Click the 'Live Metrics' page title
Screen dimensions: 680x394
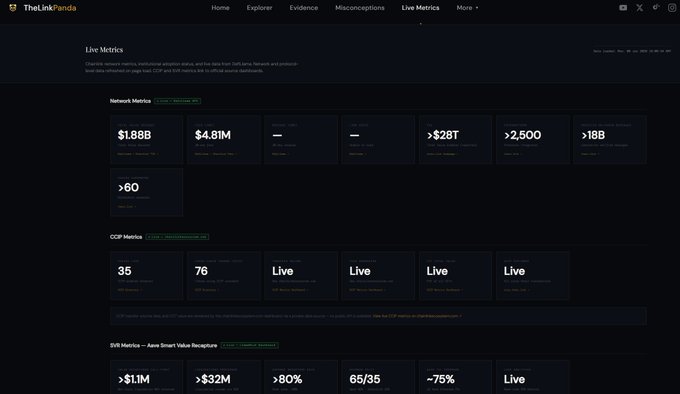click(x=104, y=50)
